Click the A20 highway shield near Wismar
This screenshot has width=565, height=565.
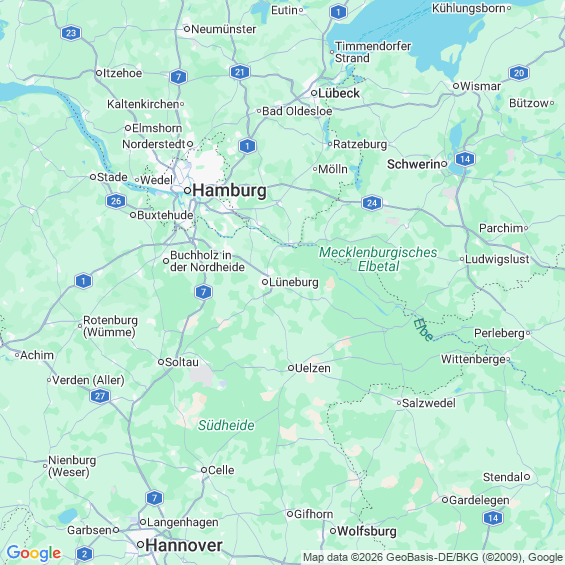[519, 73]
